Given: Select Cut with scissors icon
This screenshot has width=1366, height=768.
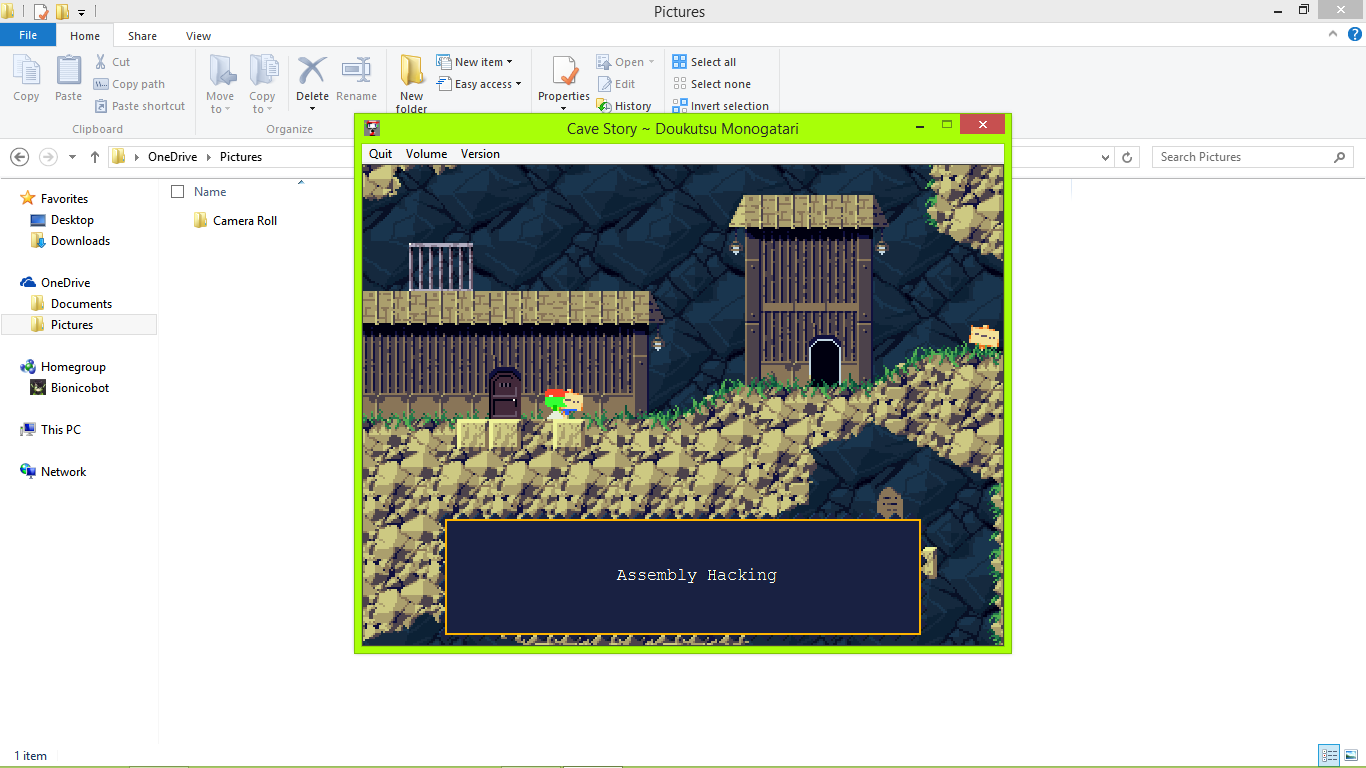Looking at the screenshot, I should click(112, 62).
